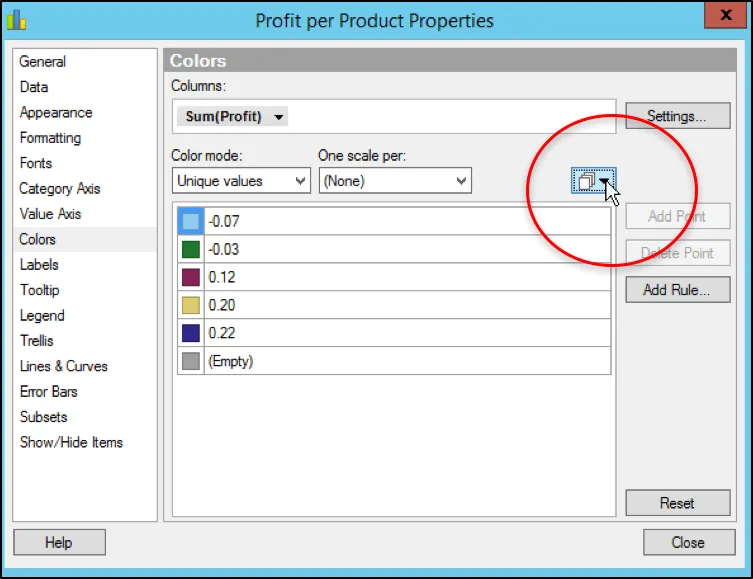Change the gray swatch for (Empty)
The width and height of the screenshot is (753, 579).
(191, 361)
